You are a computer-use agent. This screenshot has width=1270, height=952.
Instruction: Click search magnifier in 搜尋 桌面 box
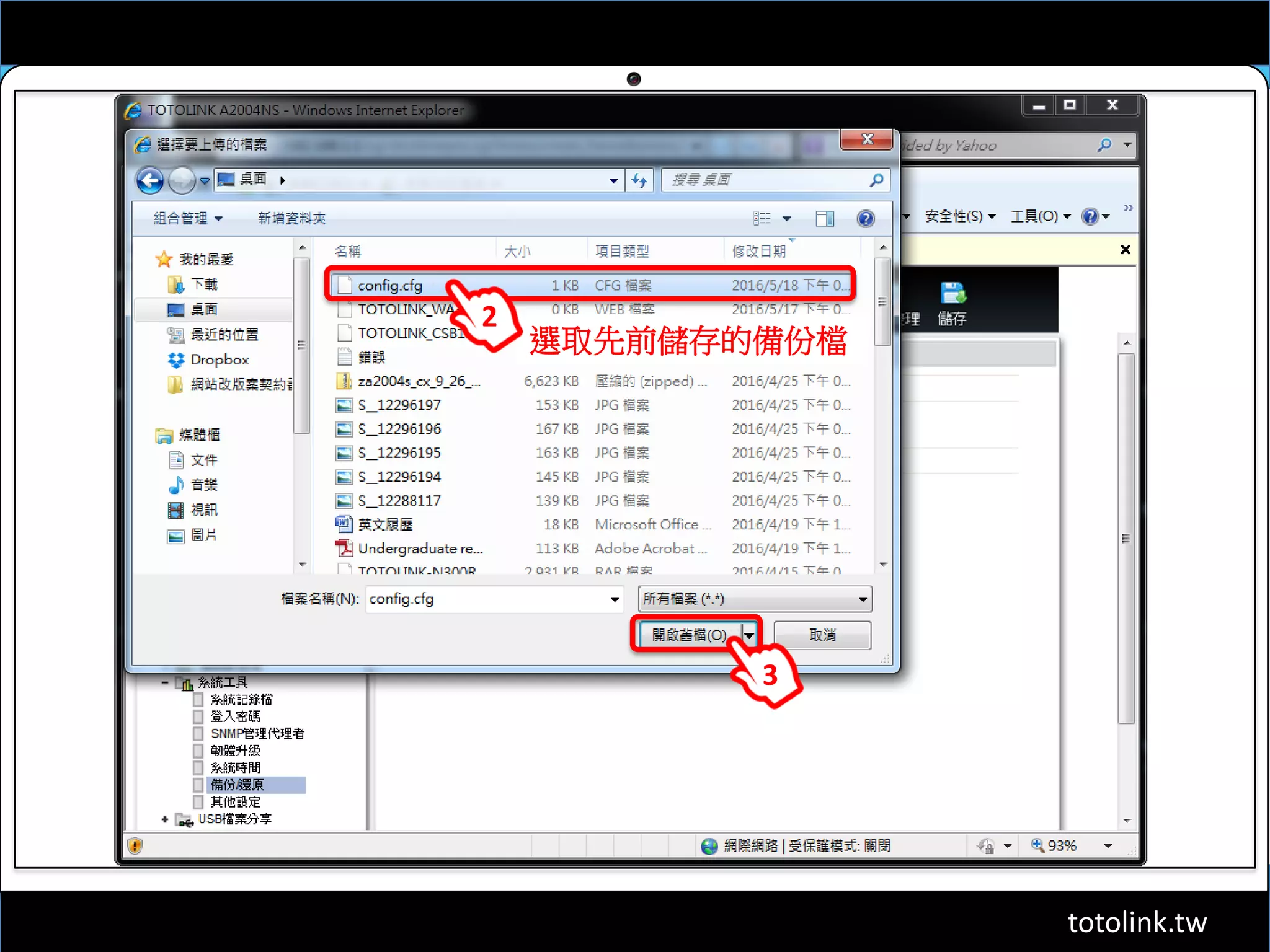(x=876, y=180)
